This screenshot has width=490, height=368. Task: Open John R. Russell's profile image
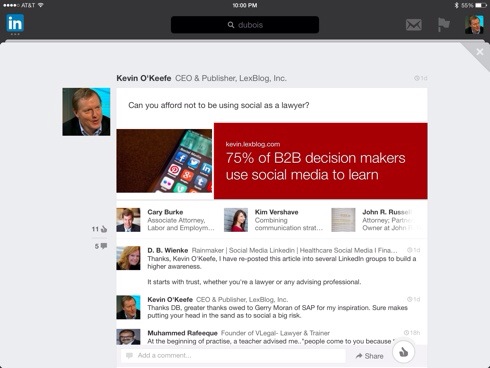(343, 220)
